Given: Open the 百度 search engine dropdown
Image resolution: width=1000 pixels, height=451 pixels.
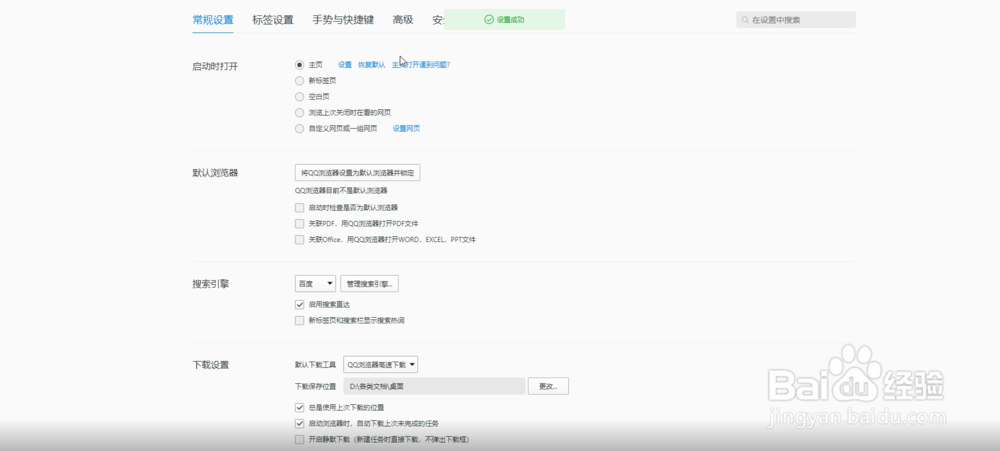Looking at the screenshot, I should click(x=315, y=283).
